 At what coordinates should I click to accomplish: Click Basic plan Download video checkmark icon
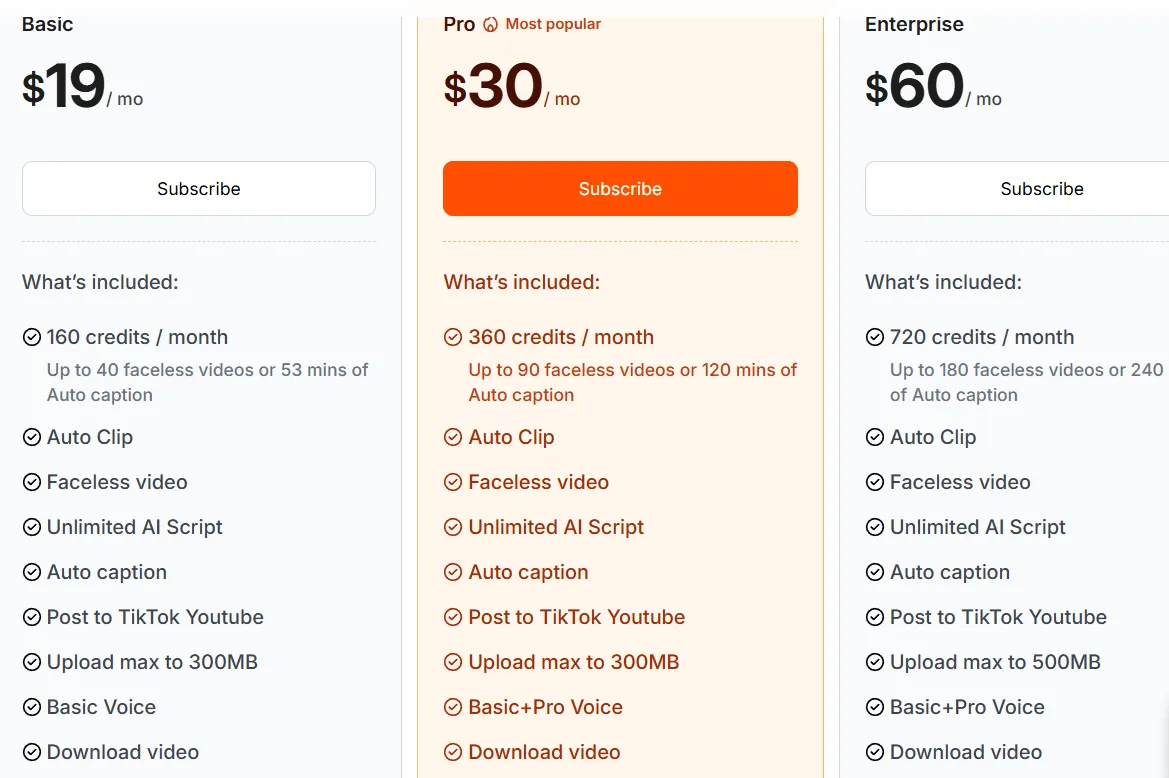tap(31, 753)
